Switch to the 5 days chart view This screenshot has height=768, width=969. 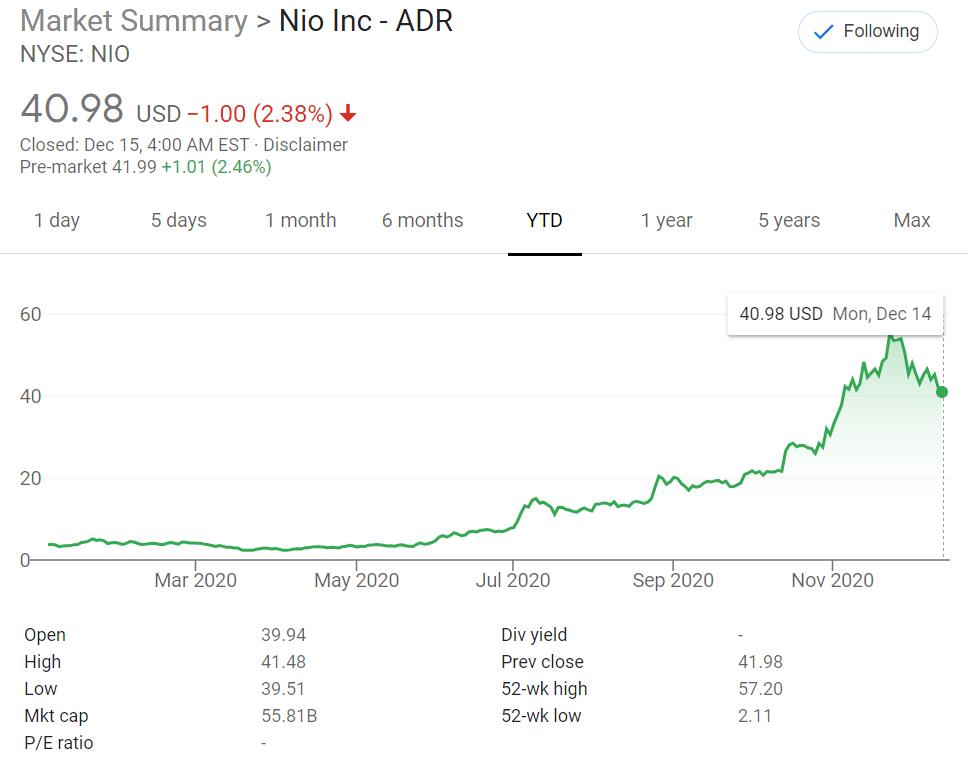[178, 220]
